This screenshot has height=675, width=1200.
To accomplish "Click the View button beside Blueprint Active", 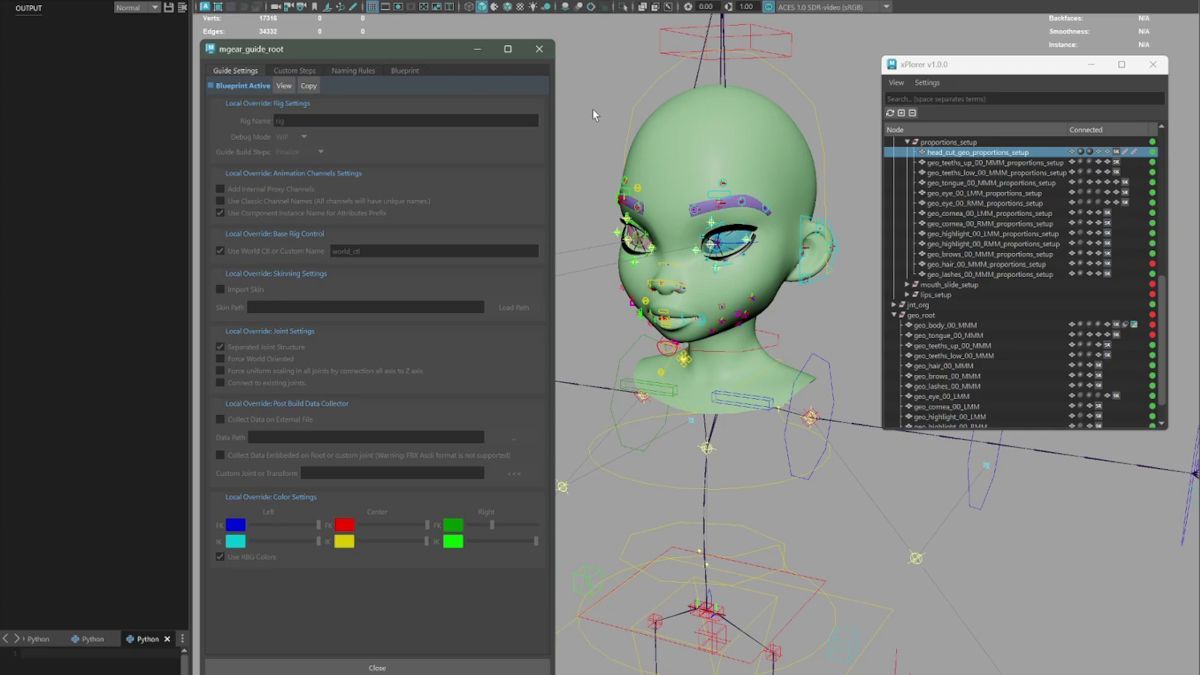I will [x=284, y=86].
